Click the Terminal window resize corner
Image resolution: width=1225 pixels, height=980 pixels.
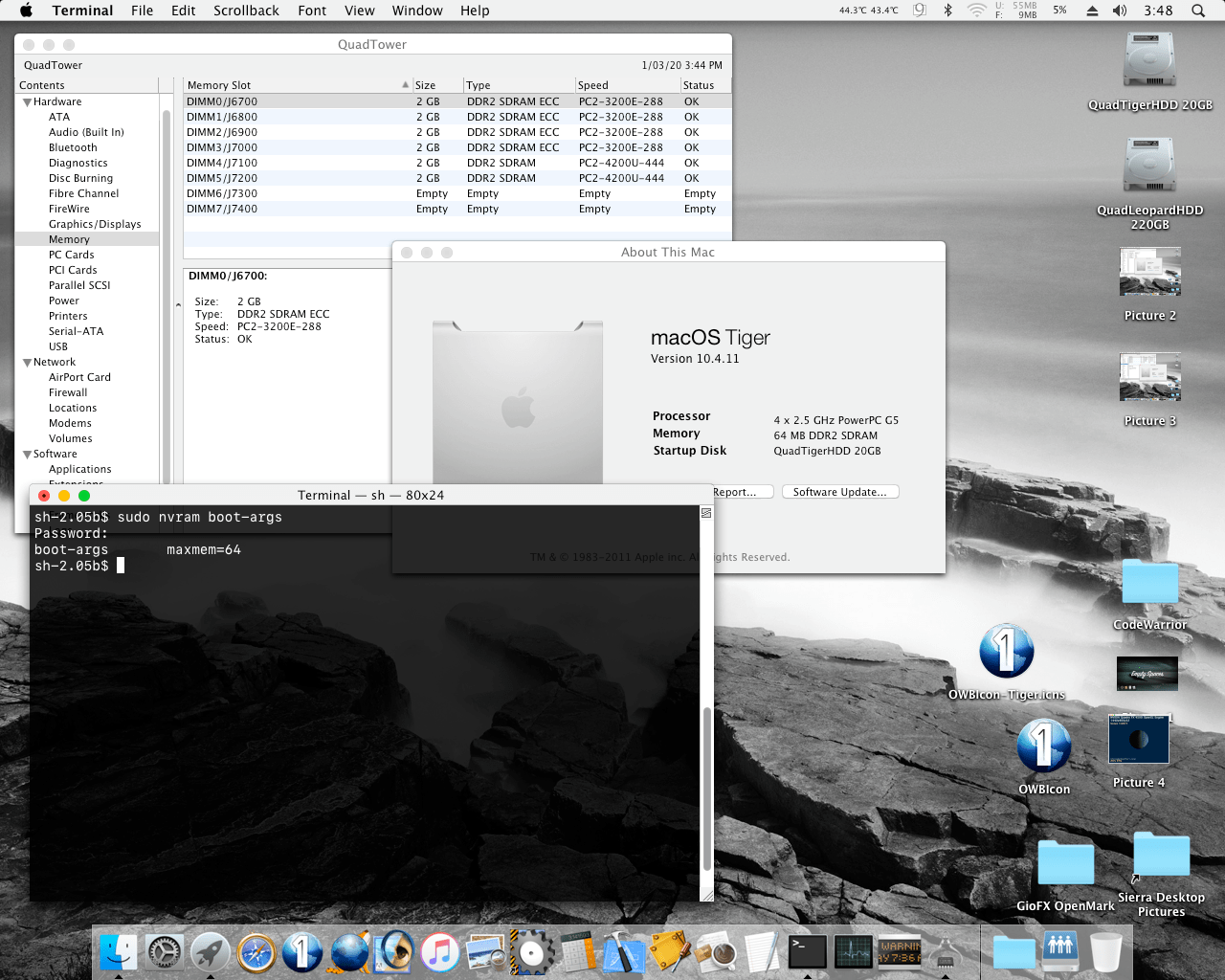click(x=706, y=895)
